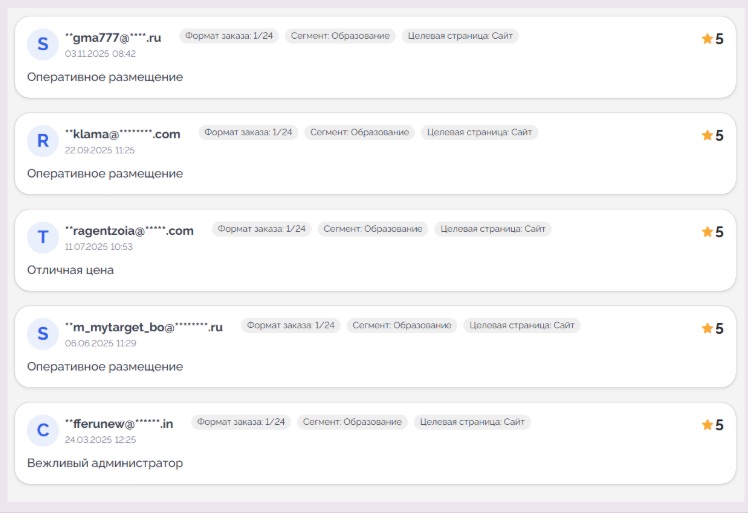Image resolution: width=748 pixels, height=514 pixels.
Task: Click the R avatar of klama review
Action: point(42,141)
